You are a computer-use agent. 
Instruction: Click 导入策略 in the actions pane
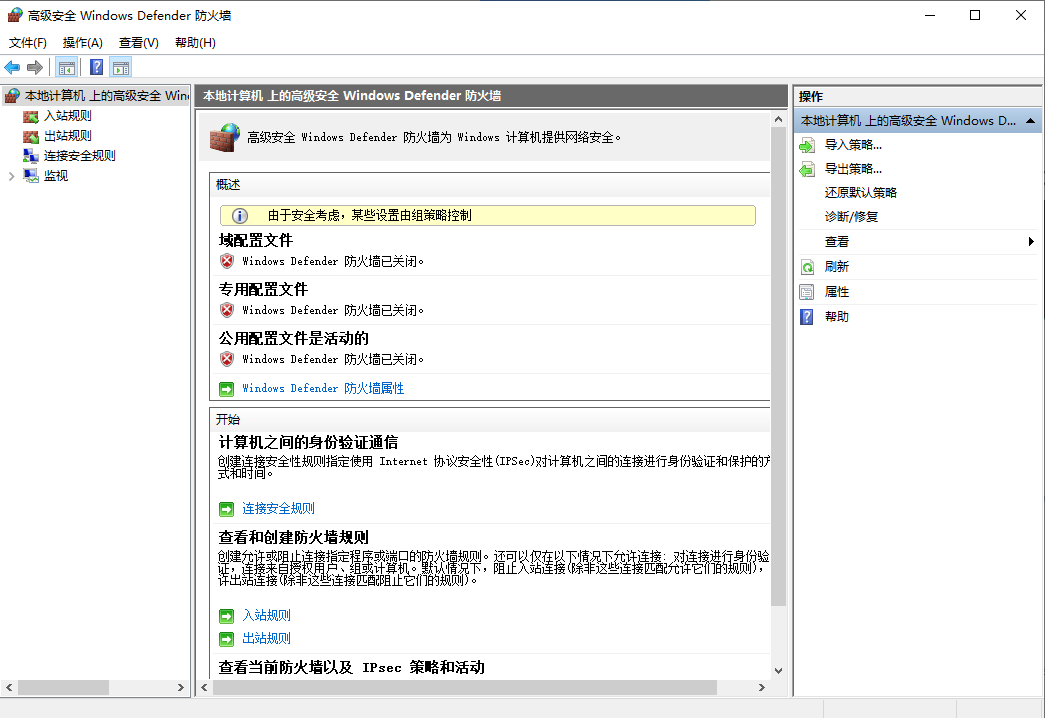click(853, 145)
